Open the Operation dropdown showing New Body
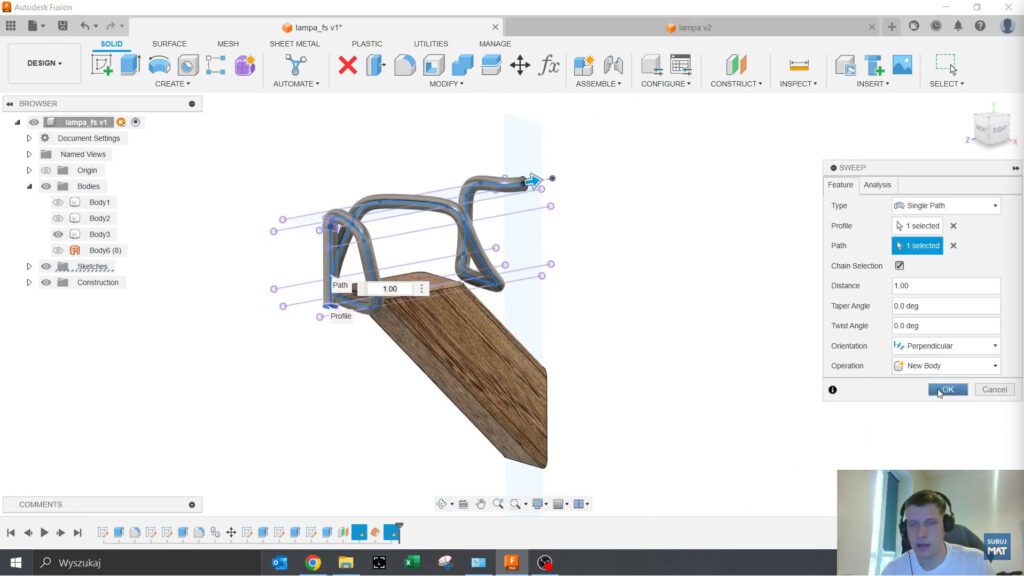Viewport: 1024px width, 576px height. pos(945,366)
